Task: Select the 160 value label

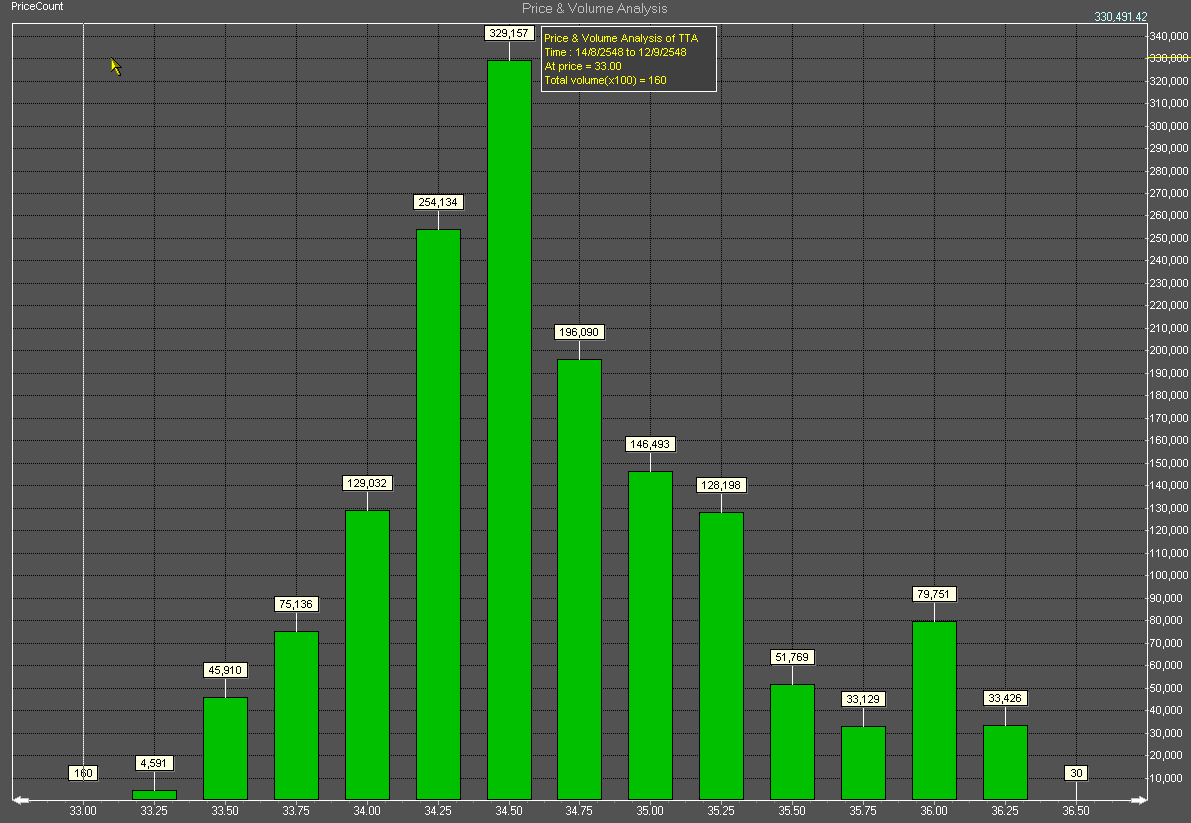Action: click(x=83, y=773)
